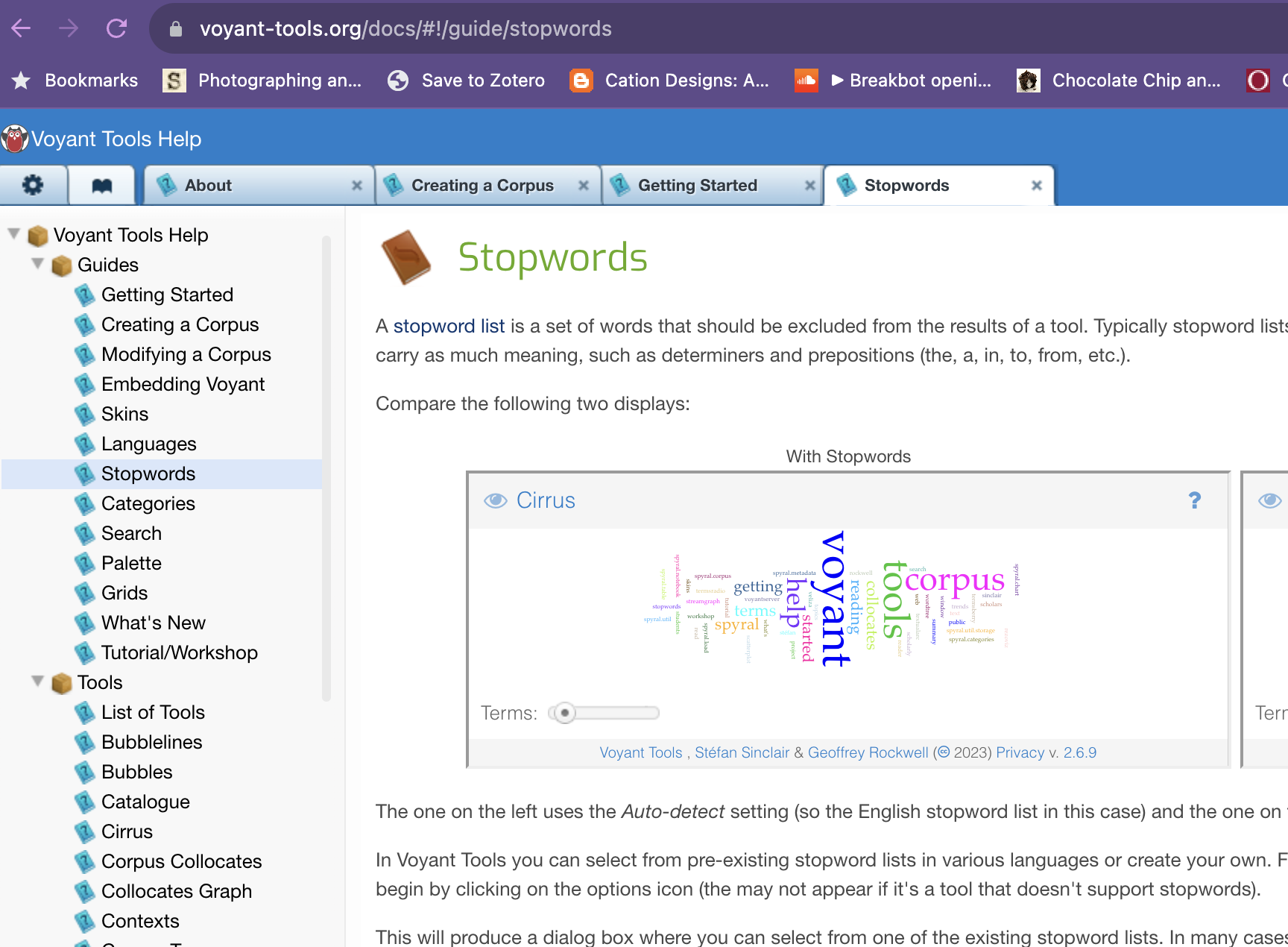Open the stopword list link

pos(449,326)
